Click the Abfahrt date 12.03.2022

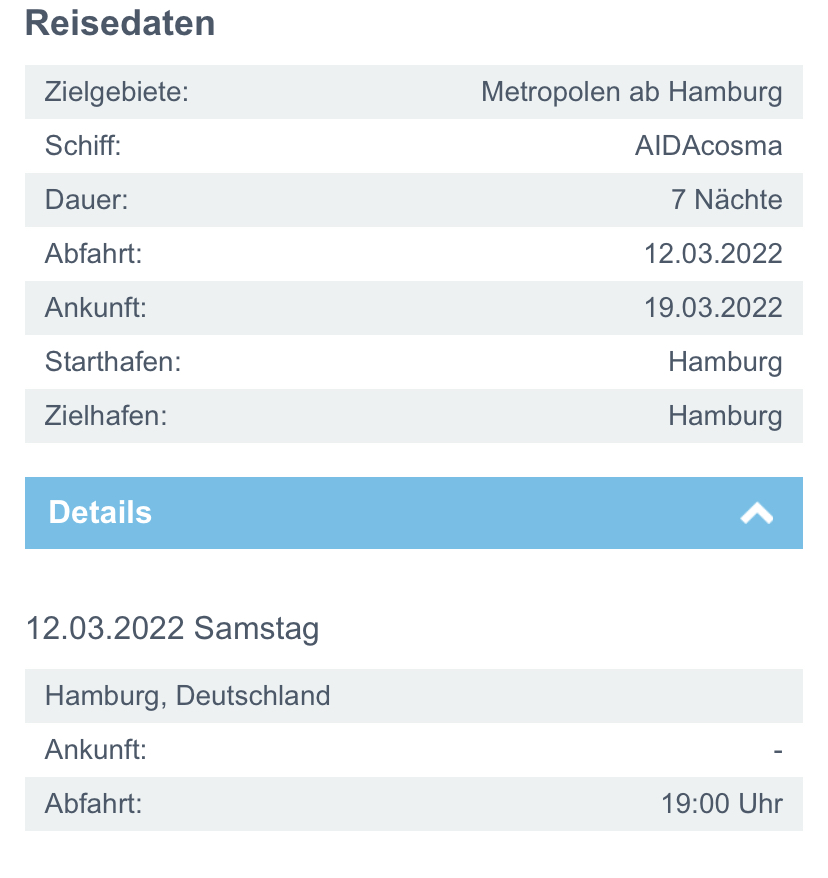713,254
